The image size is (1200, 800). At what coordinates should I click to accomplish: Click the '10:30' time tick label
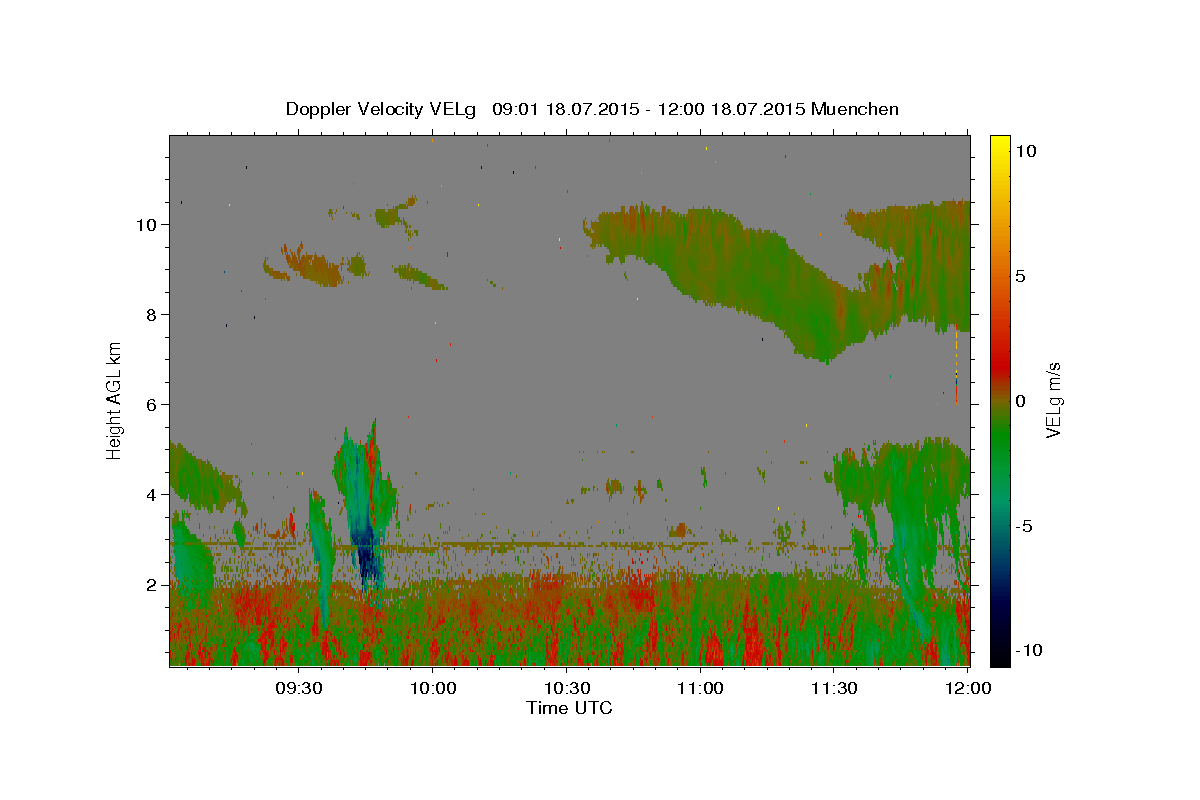pyautogui.click(x=567, y=689)
